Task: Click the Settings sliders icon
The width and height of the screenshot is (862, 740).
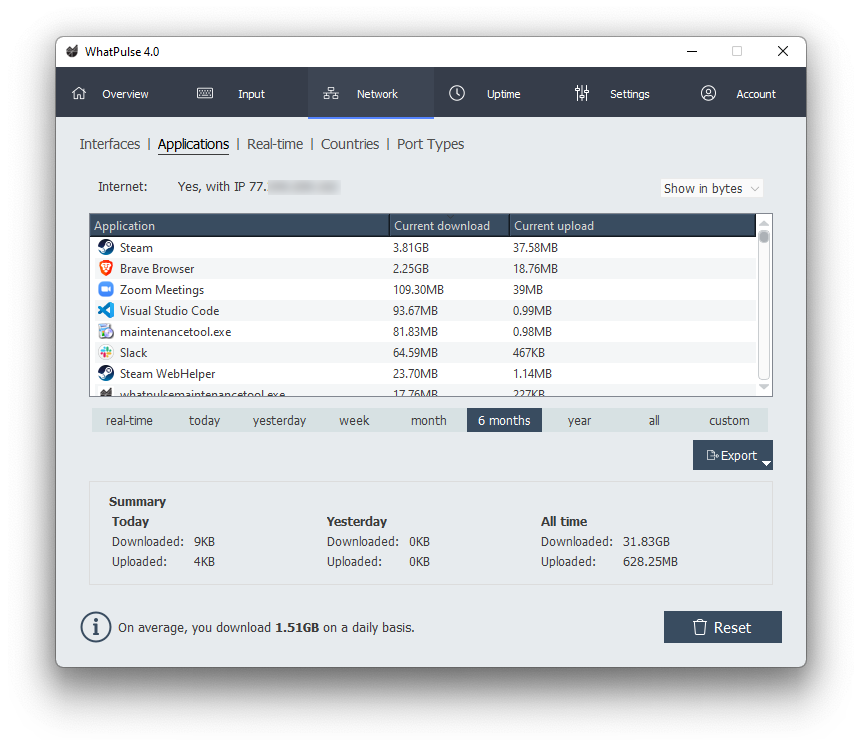Action: [x=582, y=92]
